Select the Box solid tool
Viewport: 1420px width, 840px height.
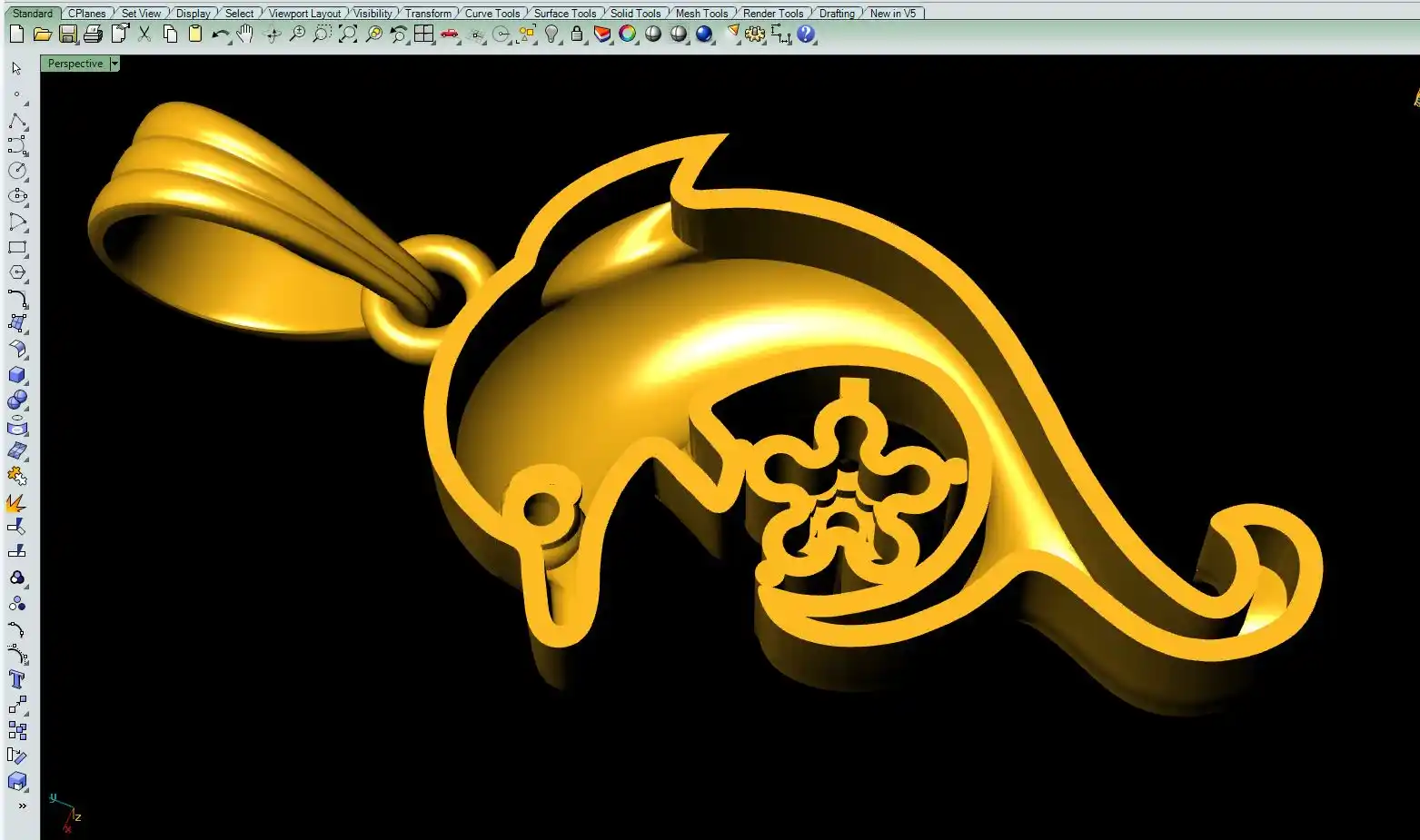(x=17, y=375)
